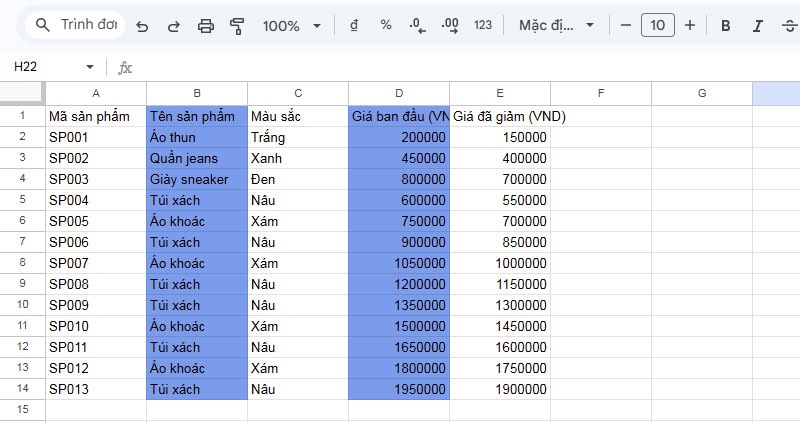
Task: Select cell with value 1750000
Action: (500, 368)
